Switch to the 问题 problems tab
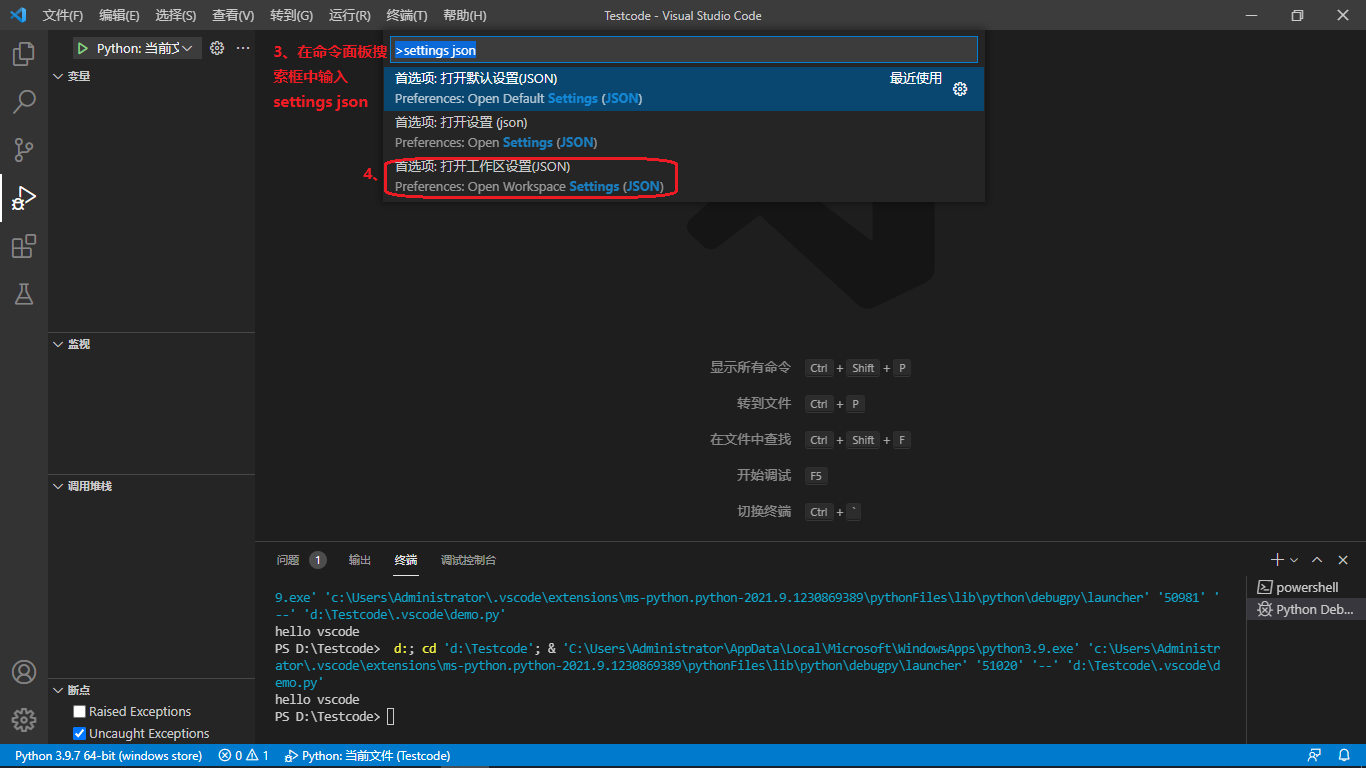The image size is (1366, 768). click(301, 560)
